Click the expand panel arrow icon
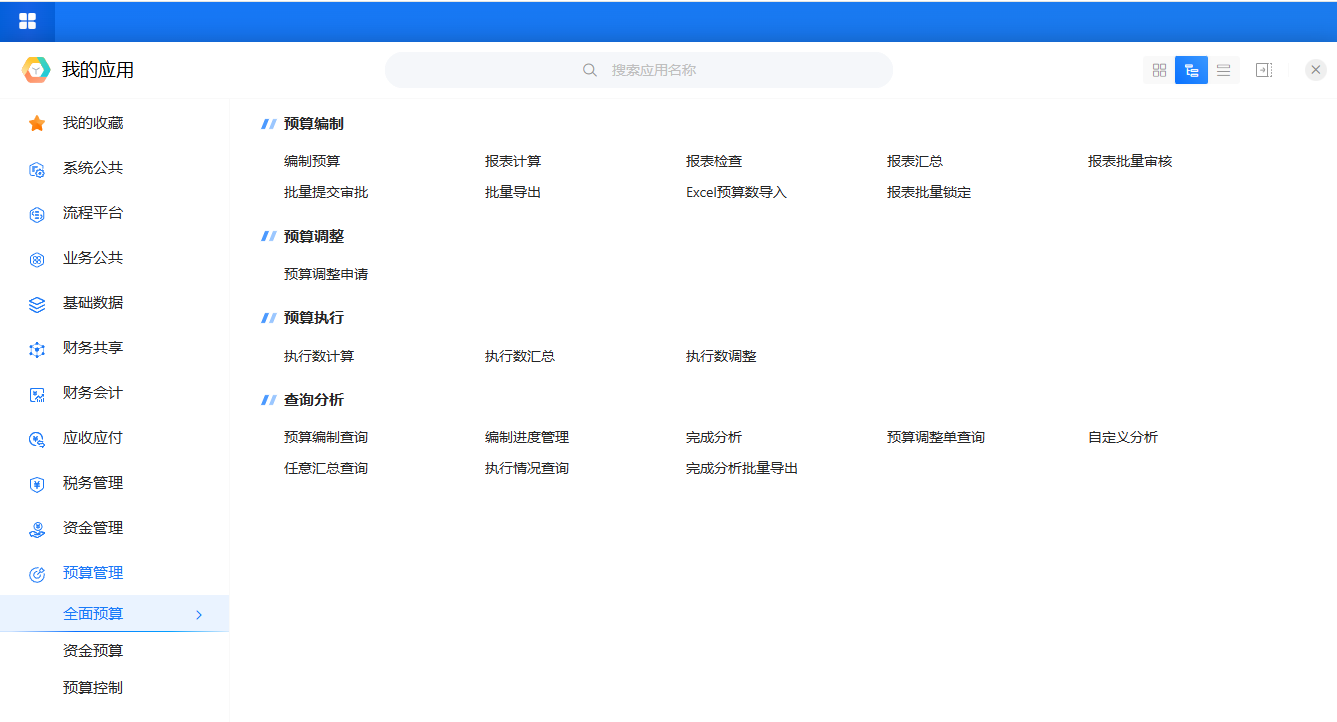 pos(1264,70)
